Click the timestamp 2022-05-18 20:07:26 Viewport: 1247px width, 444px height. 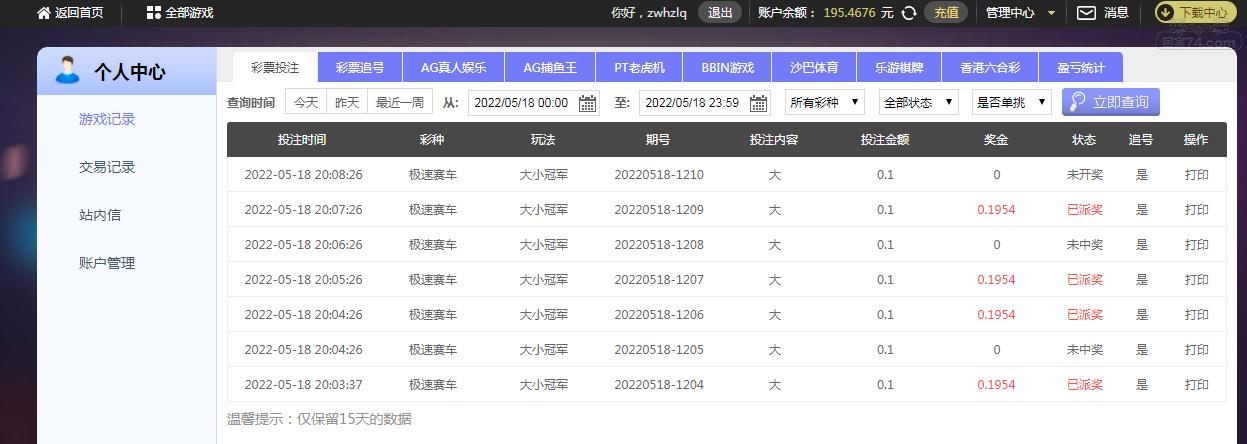pos(303,210)
